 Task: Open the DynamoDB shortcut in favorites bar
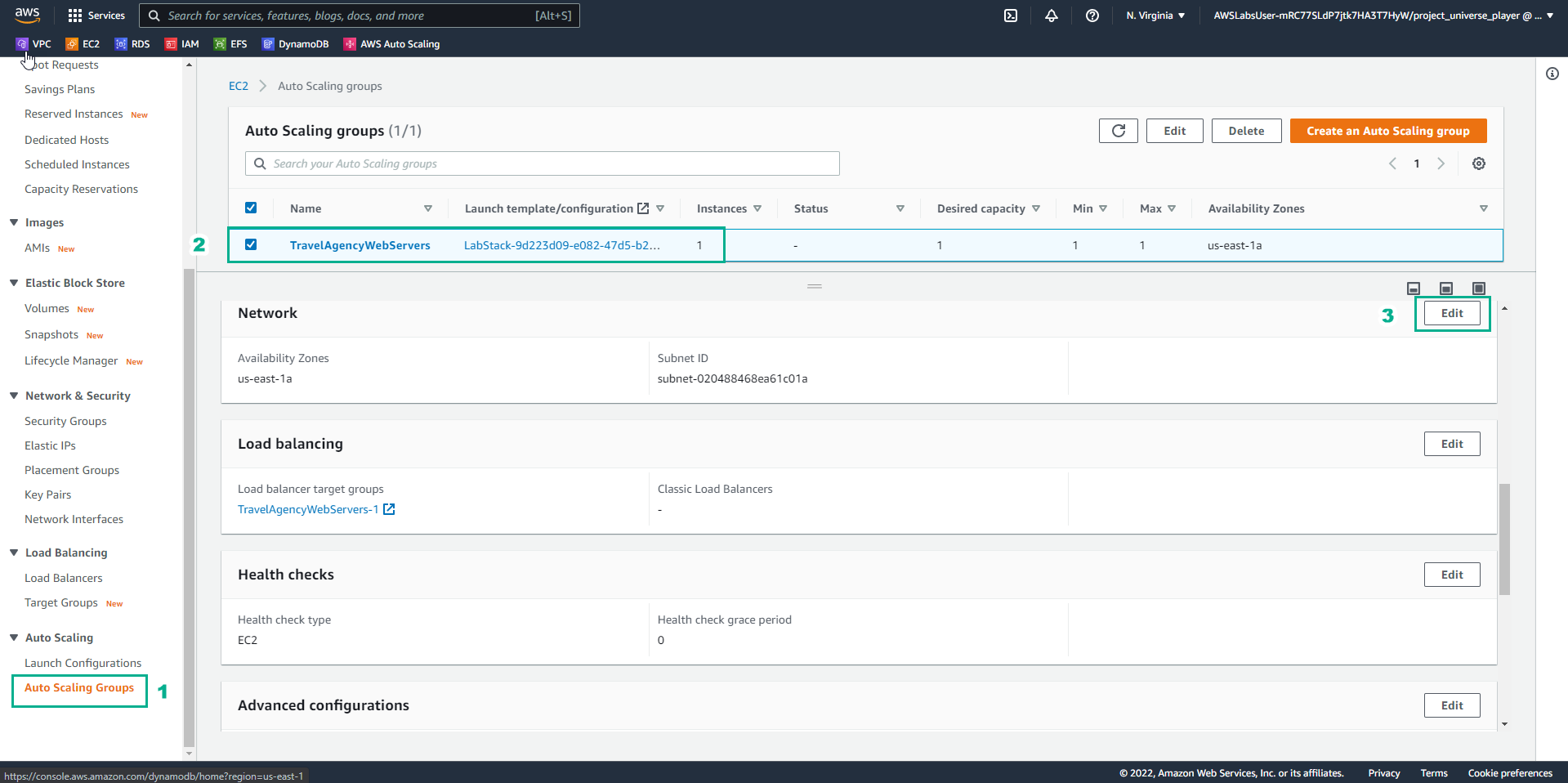pyautogui.click(x=295, y=44)
